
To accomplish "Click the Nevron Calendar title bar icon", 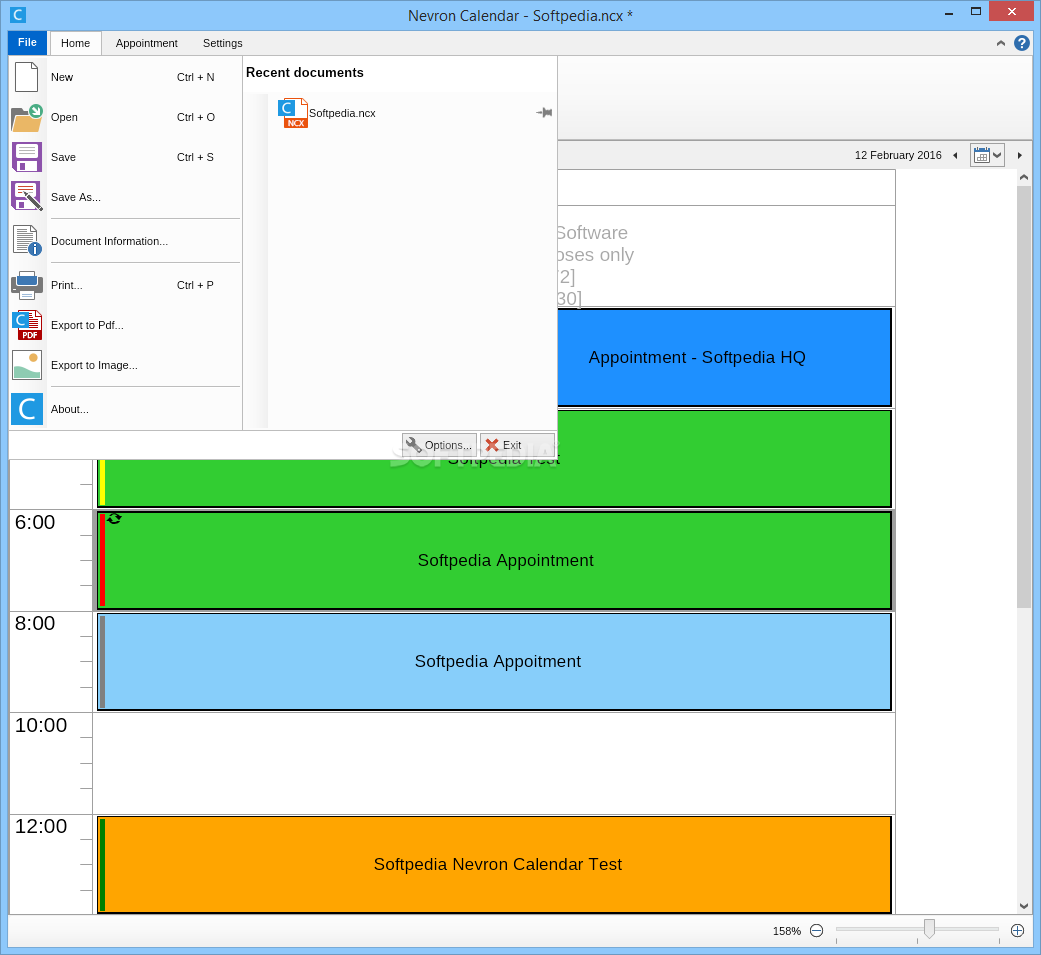I will [18, 15].
